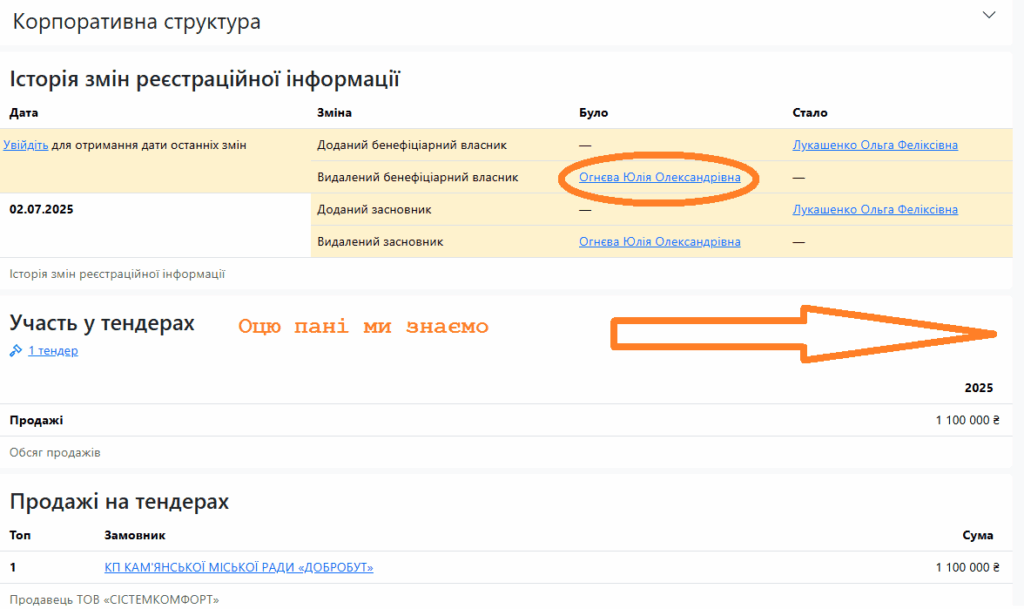Click the Історія змін реєстраційної інформації heading

coord(205,79)
